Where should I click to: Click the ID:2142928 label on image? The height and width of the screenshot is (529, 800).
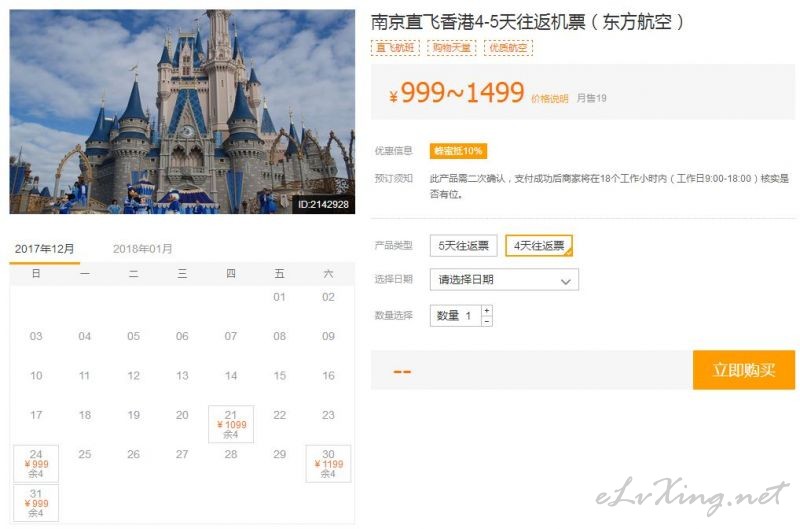323,205
